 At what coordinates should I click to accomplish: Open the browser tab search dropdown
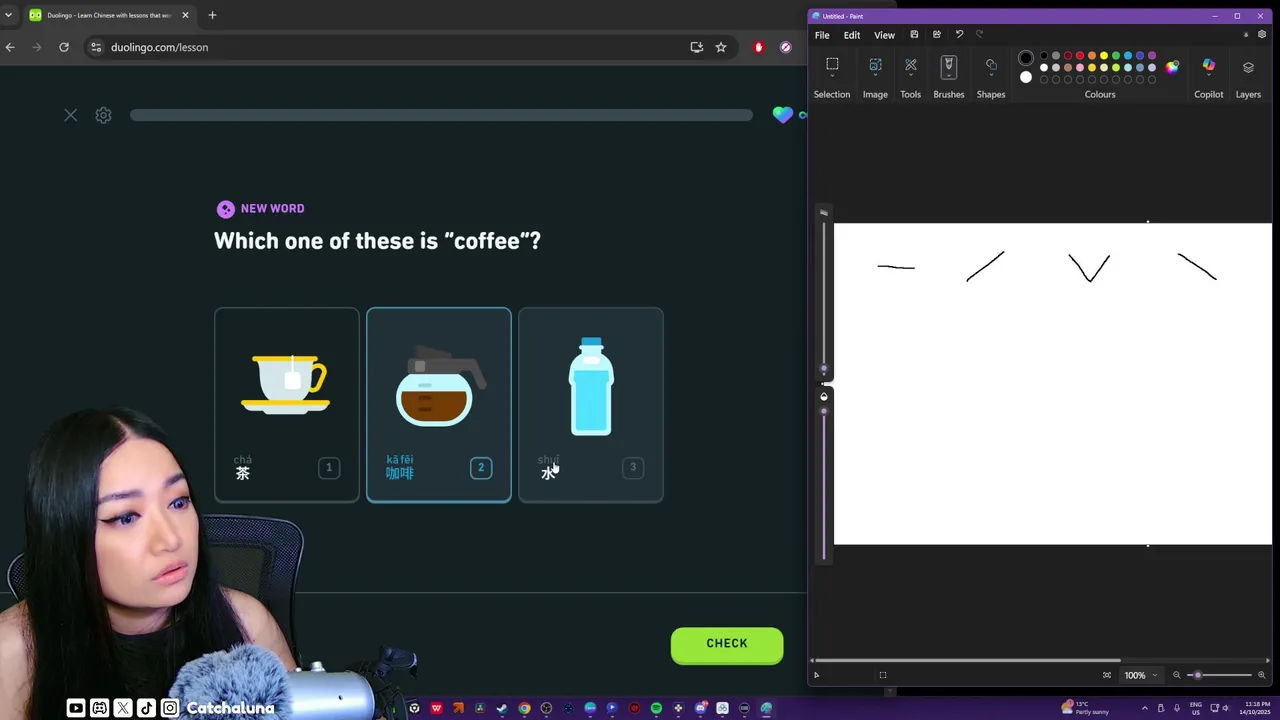[x=8, y=15]
